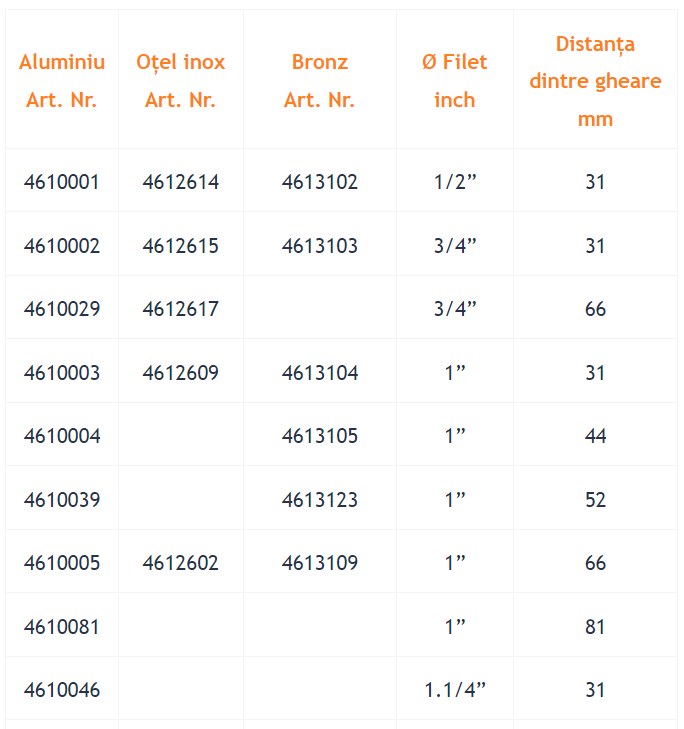Viewport: 684px width, 729px height.
Task: Click the 1/2” thread size cell
Action: coord(455,182)
